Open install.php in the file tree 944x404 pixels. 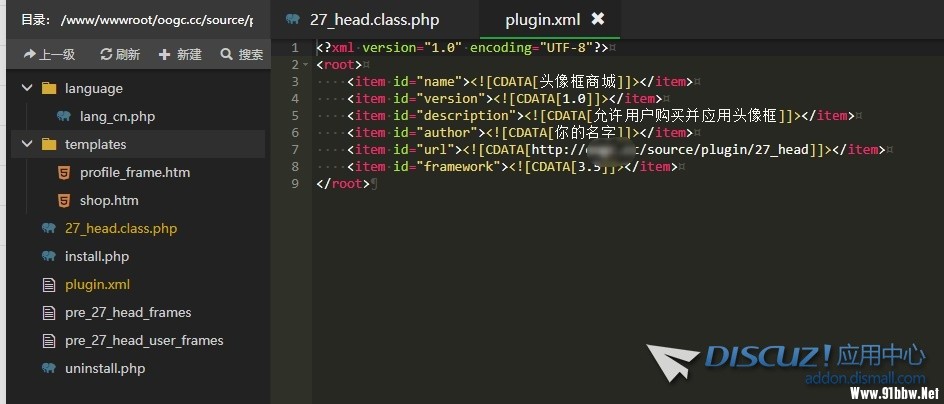click(x=97, y=256)
